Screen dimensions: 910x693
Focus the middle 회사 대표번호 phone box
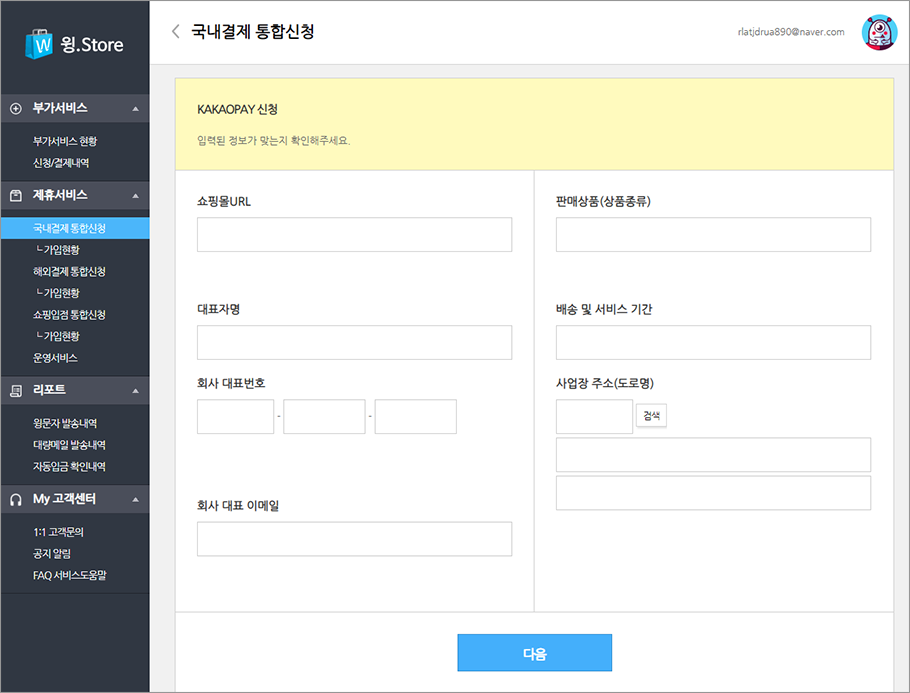[x=324, y=417]
